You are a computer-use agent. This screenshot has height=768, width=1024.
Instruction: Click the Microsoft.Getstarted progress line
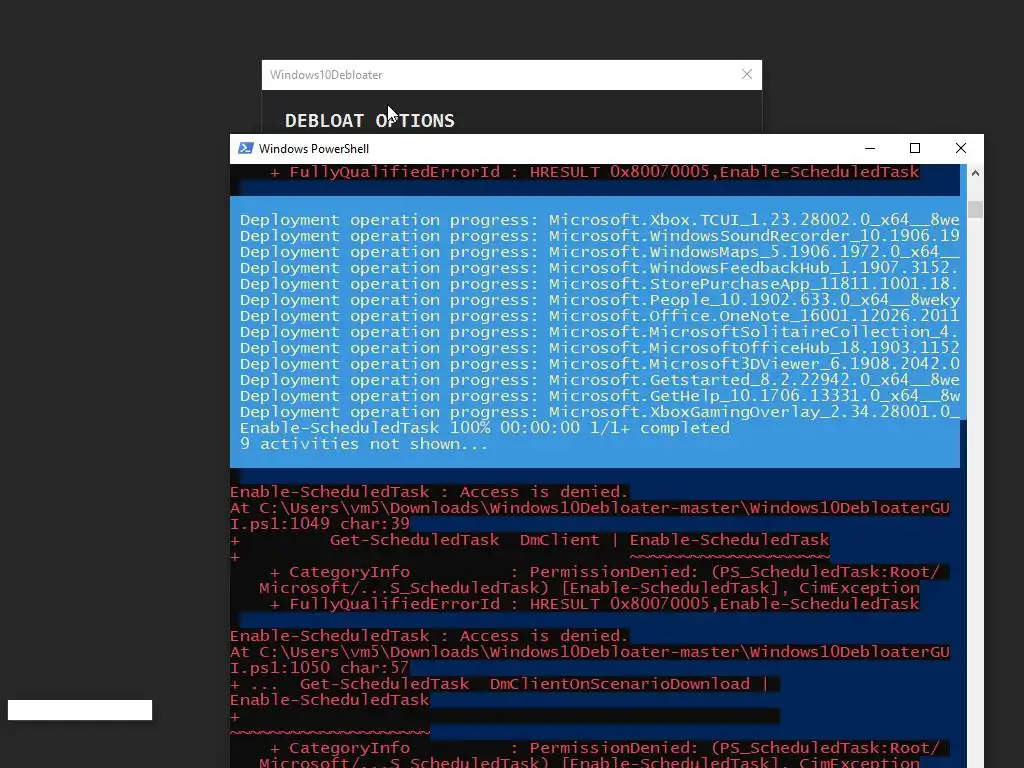click(x=600, y=380)
